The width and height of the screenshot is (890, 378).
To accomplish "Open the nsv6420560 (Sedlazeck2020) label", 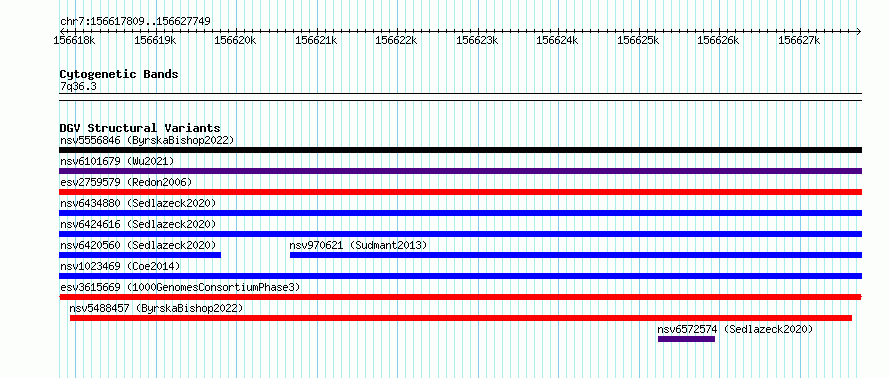I will (138, 245).
